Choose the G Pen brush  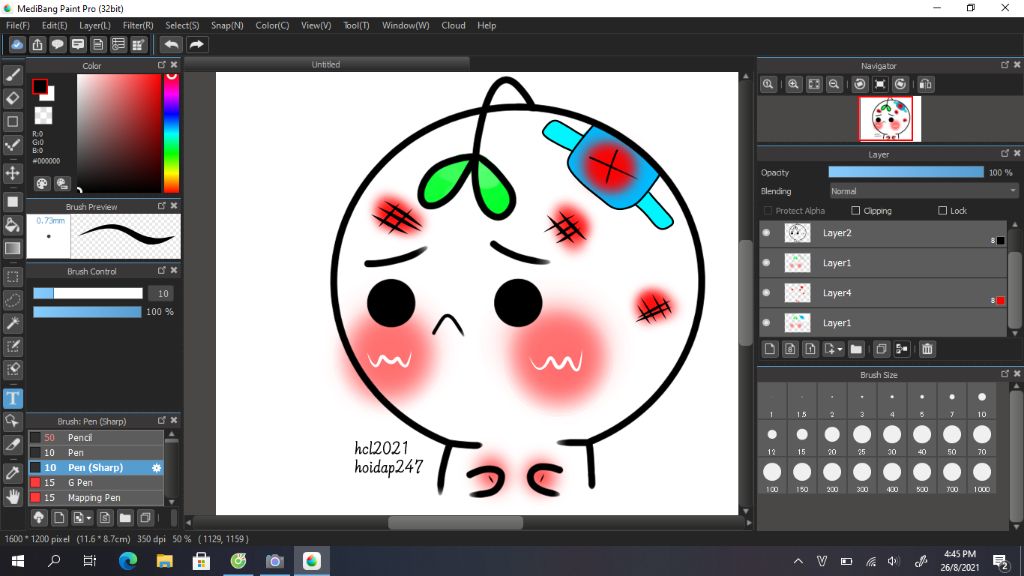pos(95,483)
